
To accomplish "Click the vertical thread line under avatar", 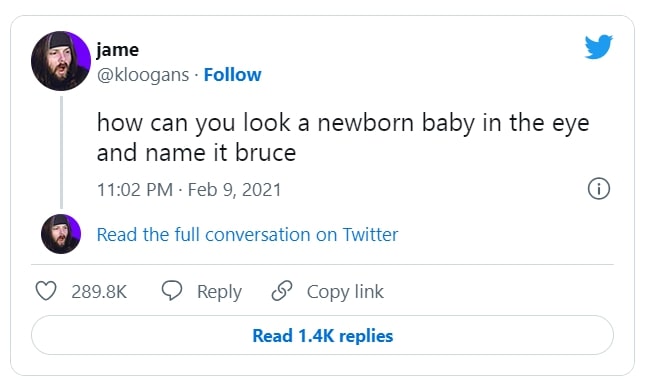I will click(x=61, y=152).
